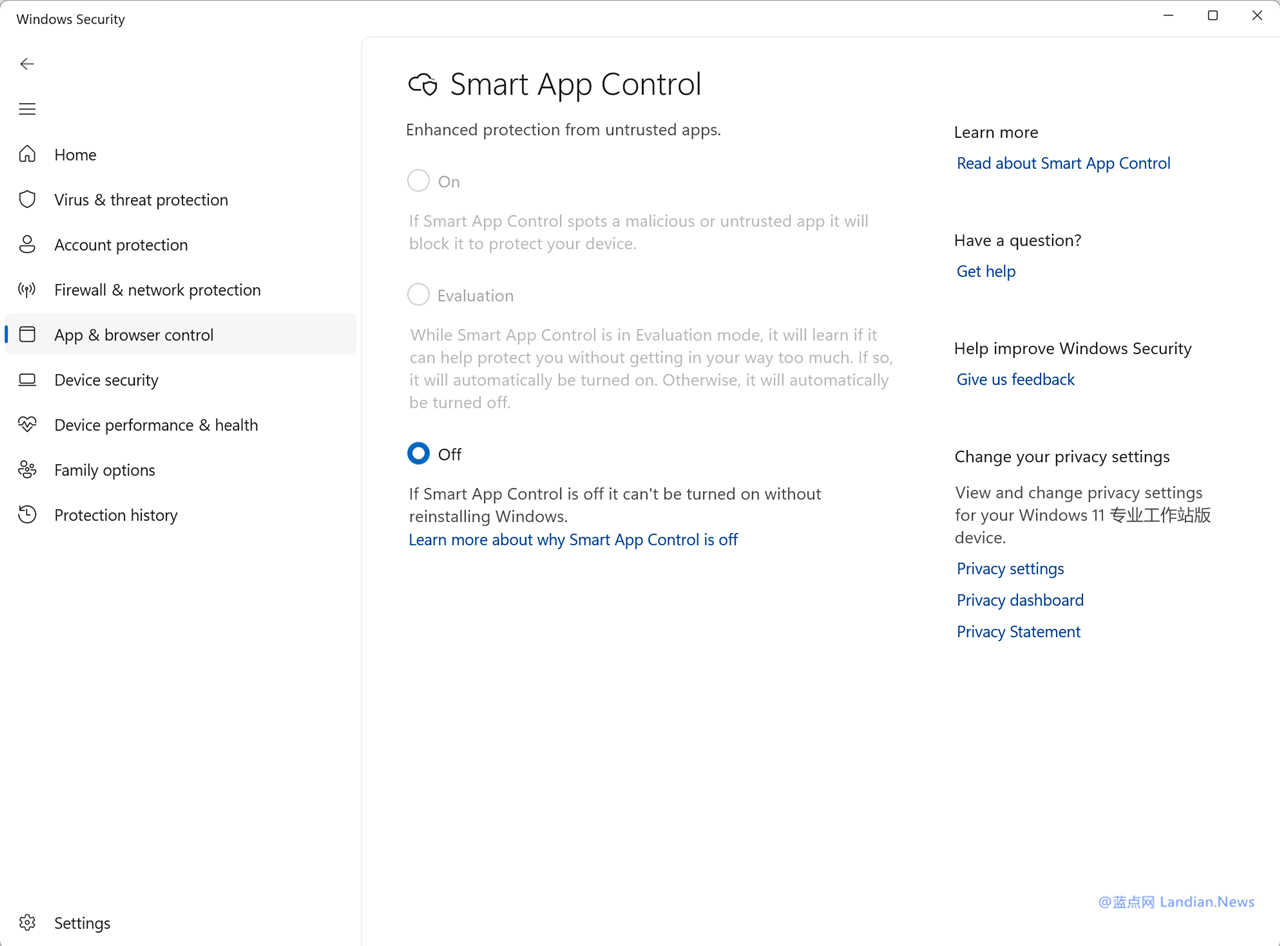
Task: Click the Smart App Control cloud-shield icon
Action: click(x=423, y=85)
